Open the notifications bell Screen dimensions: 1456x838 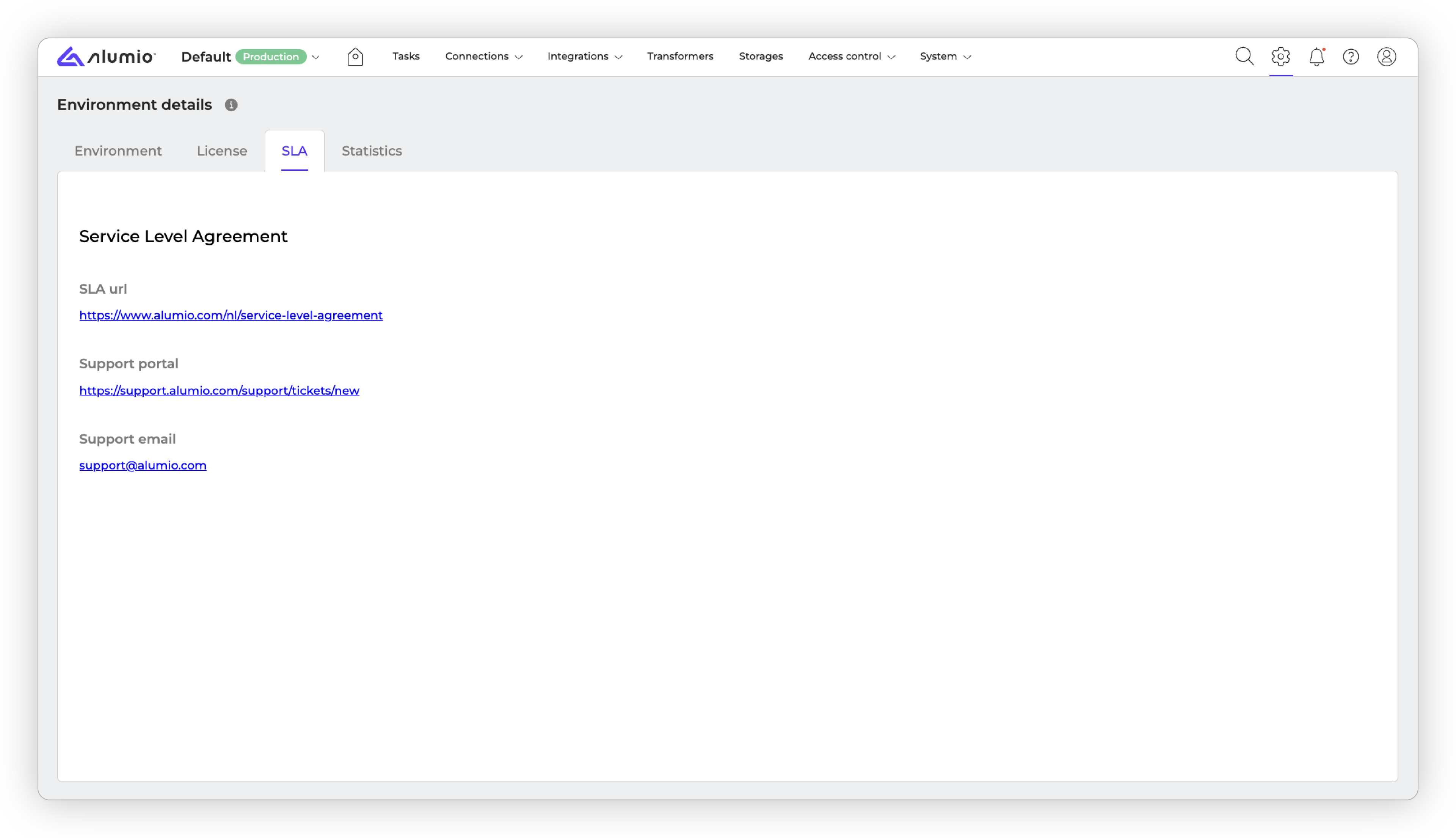tap(1316, 57)
